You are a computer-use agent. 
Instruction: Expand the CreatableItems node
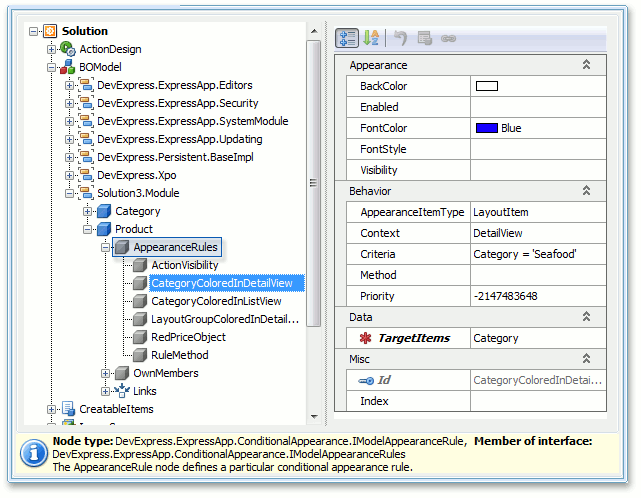(52, 409)
